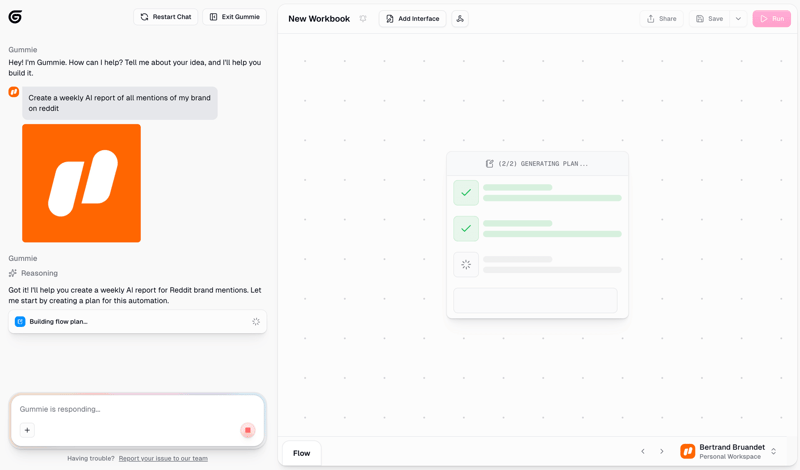Viewport: 800px width, 470px height.
Task: Open Report your issue to our team link
Action: [163, 458]
